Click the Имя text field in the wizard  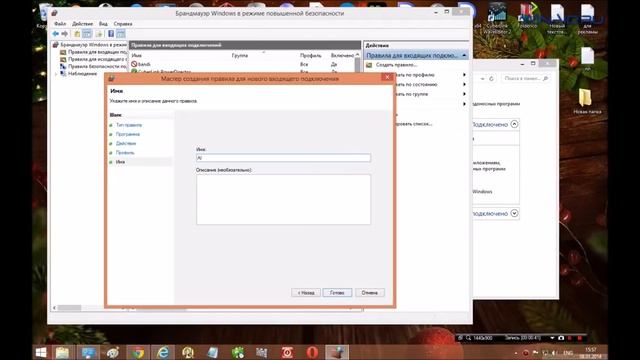click(x=283, y=158)
